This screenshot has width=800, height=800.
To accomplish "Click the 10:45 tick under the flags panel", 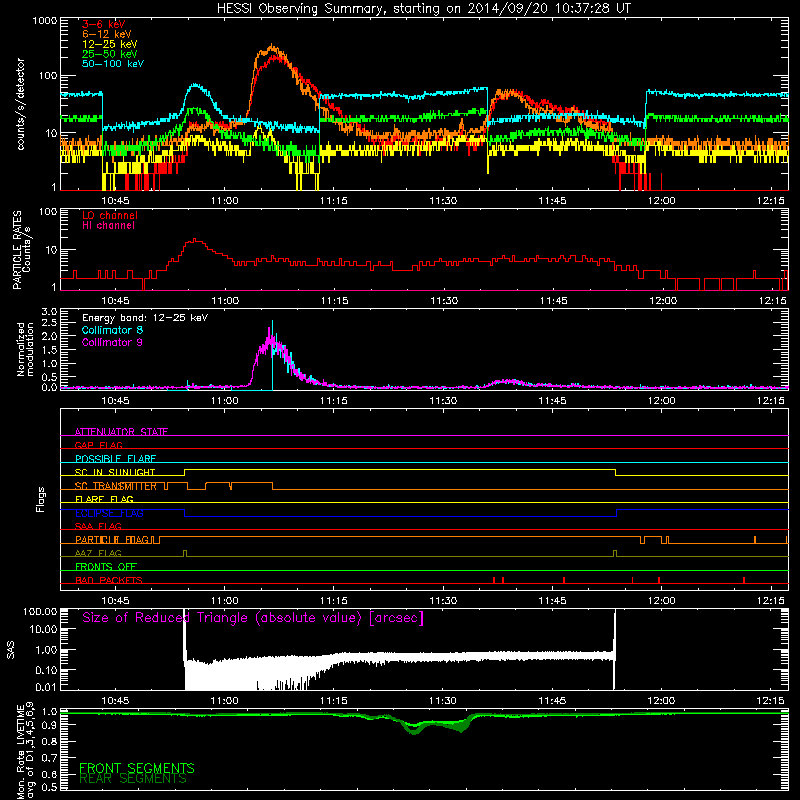I will (115, 601).
